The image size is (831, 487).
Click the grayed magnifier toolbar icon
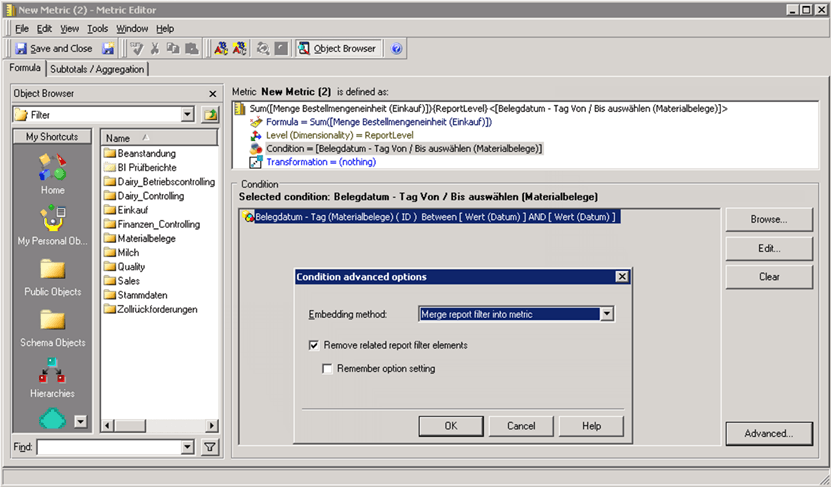coord(263,49)
